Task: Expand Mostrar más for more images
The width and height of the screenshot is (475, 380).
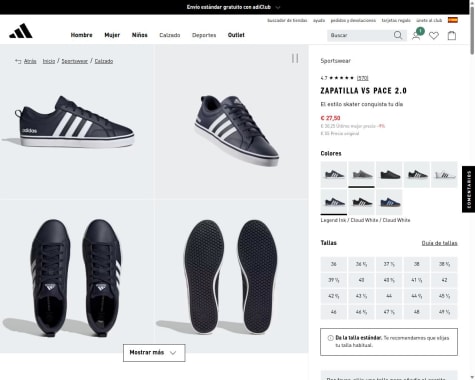Action: click(154, 353)
